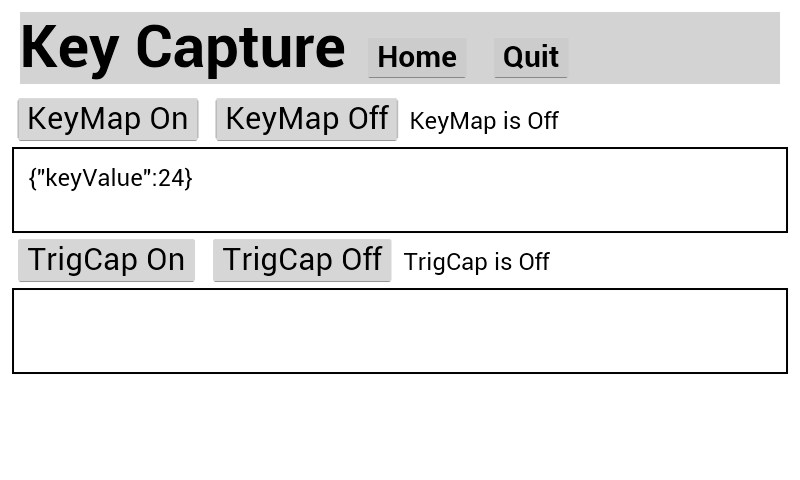Disable key mapping

tap(306, 119)
